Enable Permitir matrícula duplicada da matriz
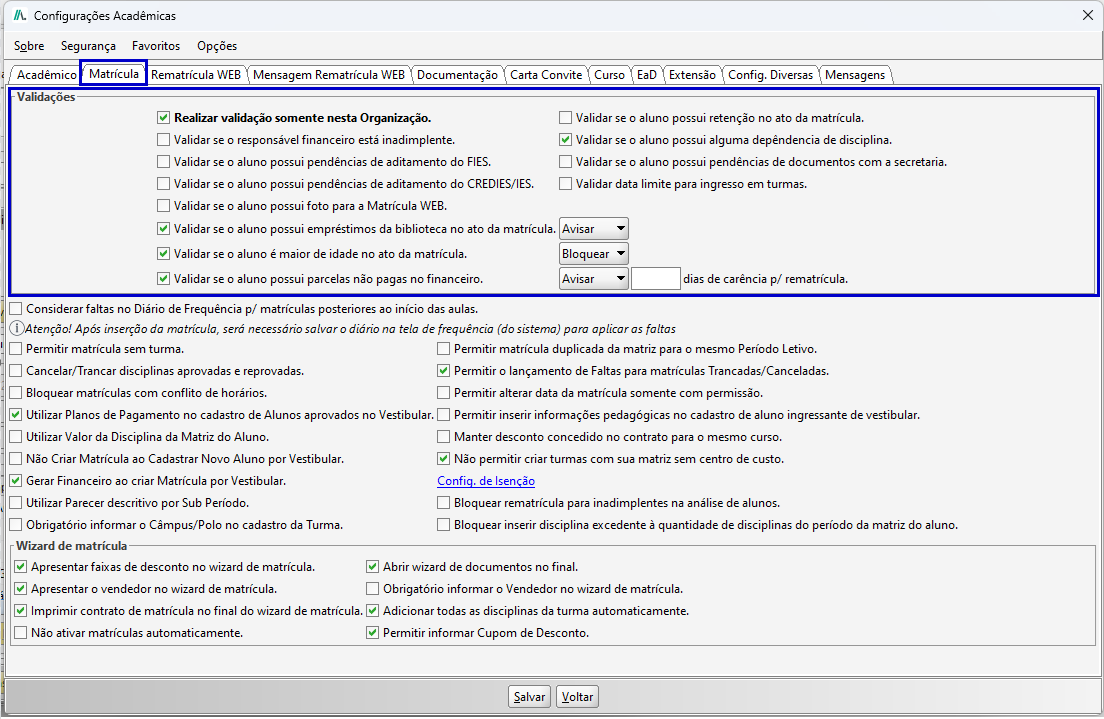The image size is (1104, 719). pyautogui.click(x=444, y=349)
